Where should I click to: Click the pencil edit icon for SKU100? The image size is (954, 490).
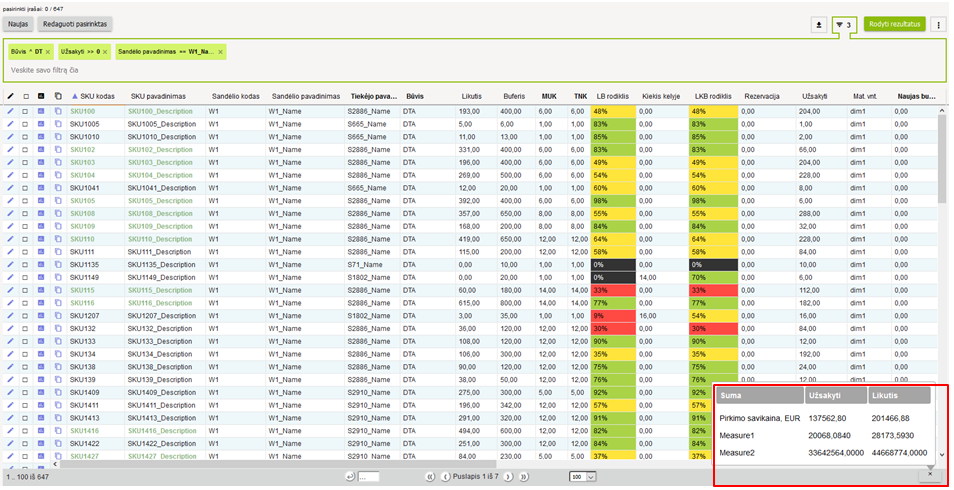(x=10, y=111)
